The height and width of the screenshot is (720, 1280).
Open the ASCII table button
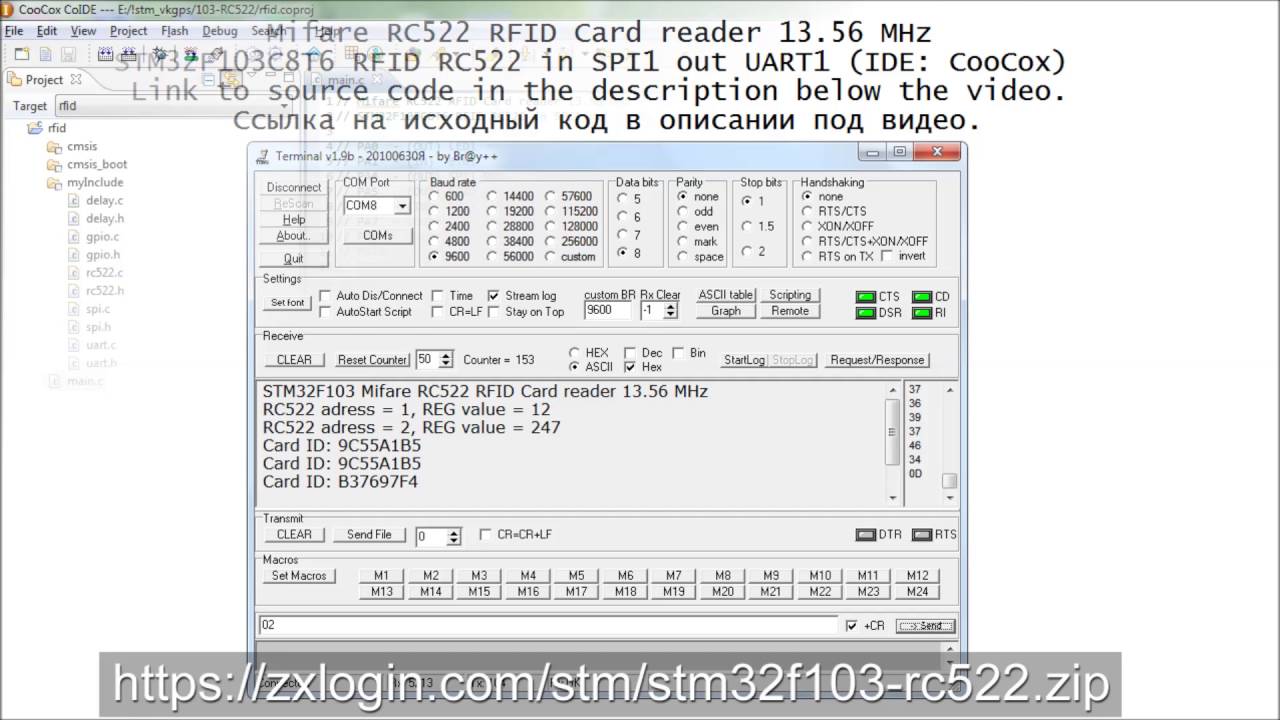click(x=726, y=295)
